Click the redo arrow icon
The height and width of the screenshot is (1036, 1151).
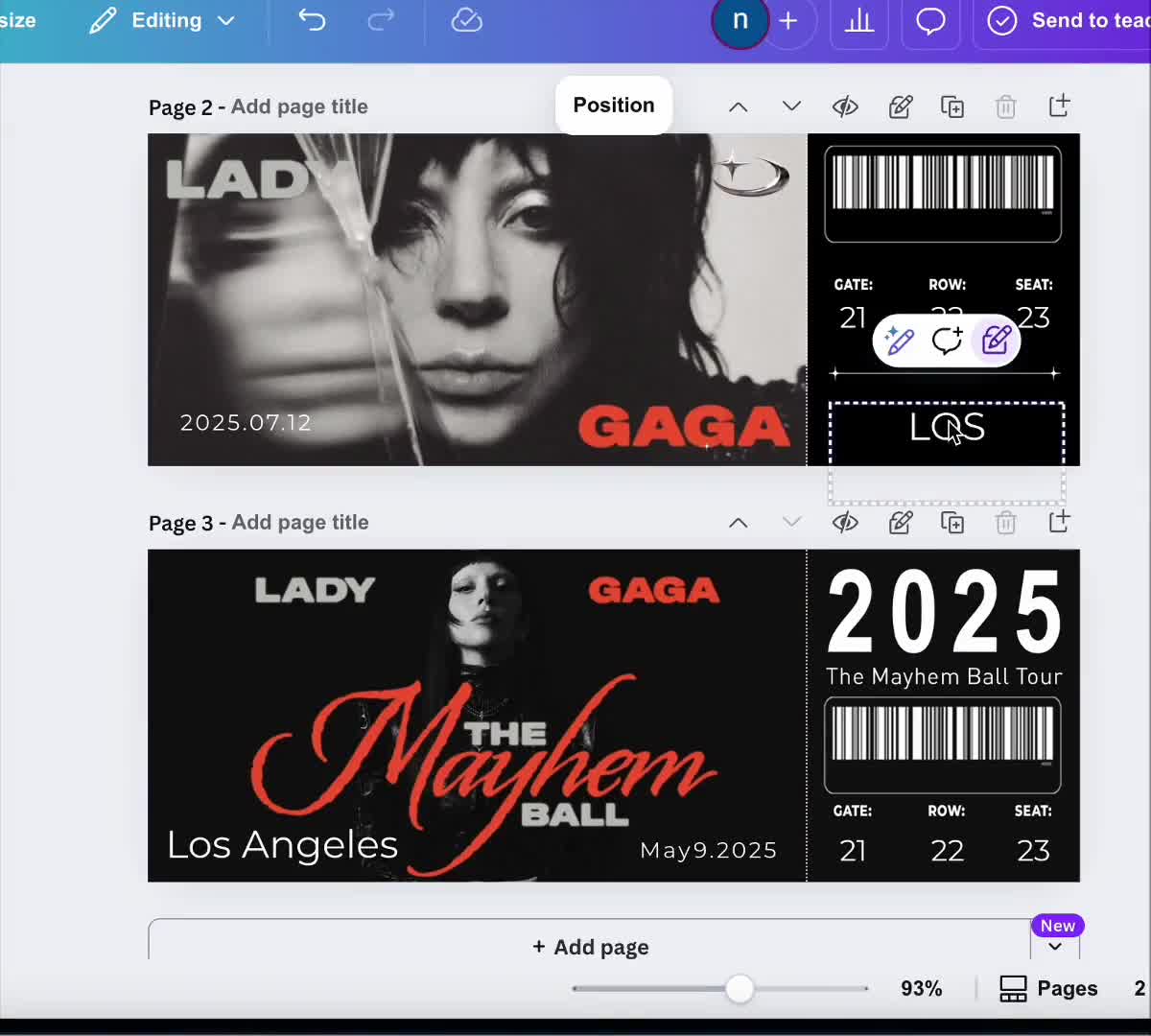click(x=381, y=20)
